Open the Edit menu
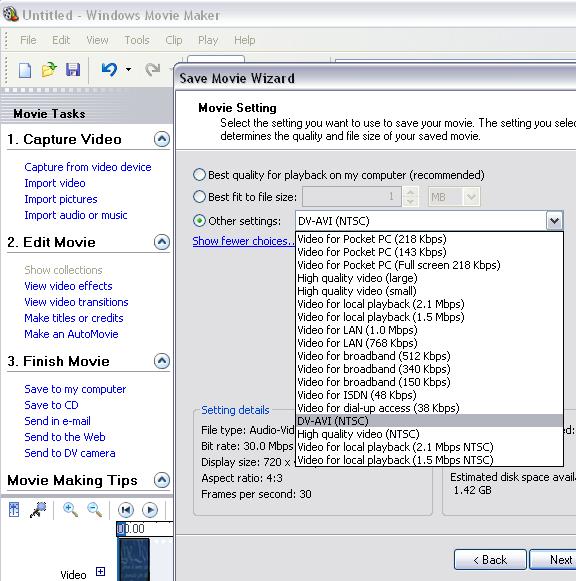The image size is (576, 581). coord(61,40)
